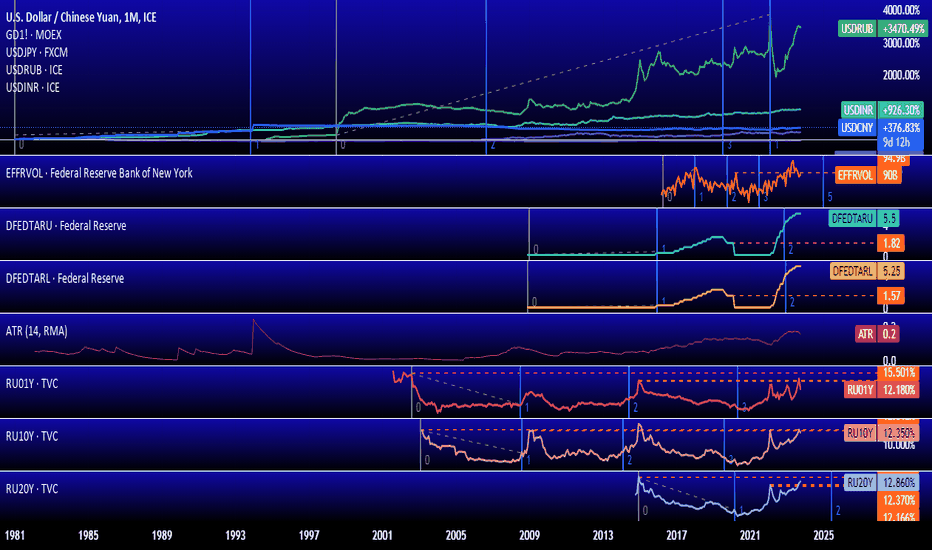
Task: Select the USDRUB · ICE legend entry
Action: click(x=34, y=70)
